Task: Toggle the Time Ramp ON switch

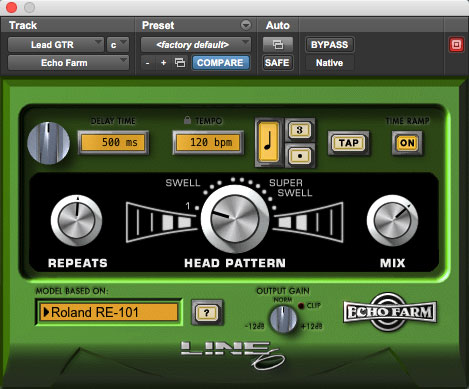Action: [x=407, y=143]
